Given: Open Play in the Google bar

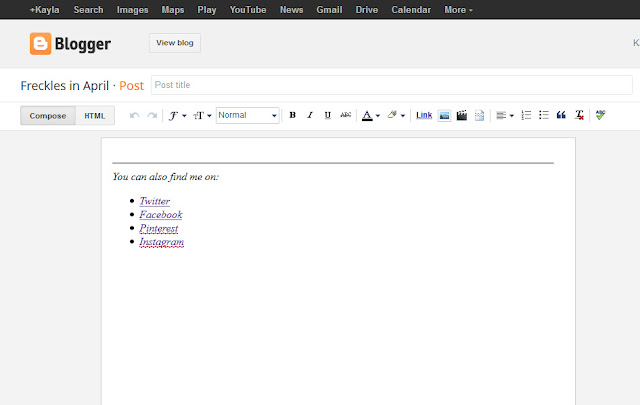Looking at the screenshot, I should 207,9.
